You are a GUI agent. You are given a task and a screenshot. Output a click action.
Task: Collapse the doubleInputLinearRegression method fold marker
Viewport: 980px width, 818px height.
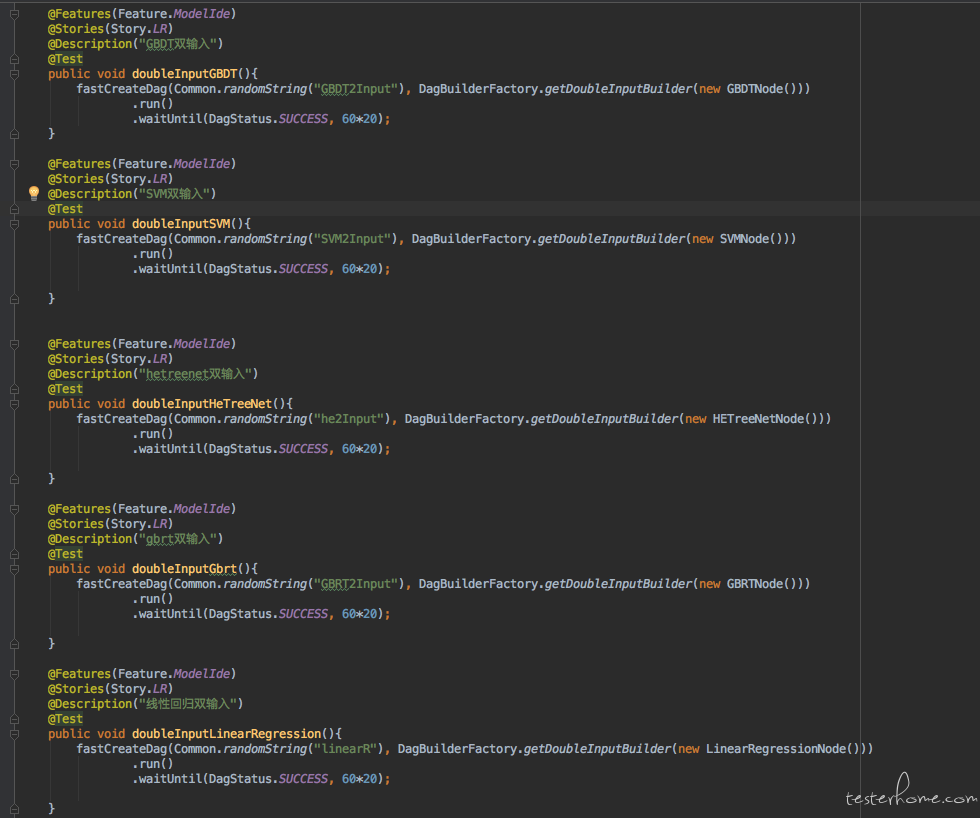tap(14, 734)
